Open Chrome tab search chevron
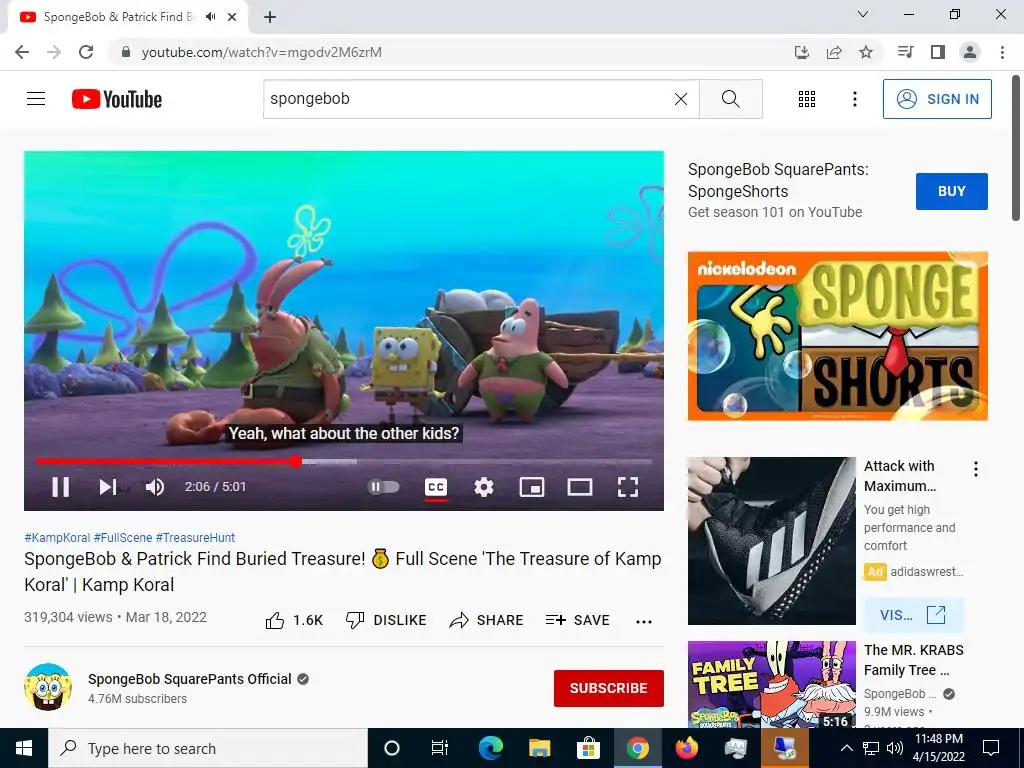 [863, 14]
